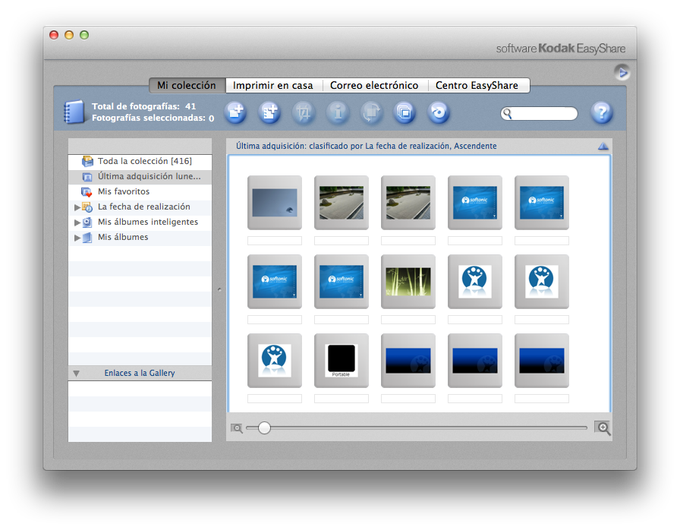
Task: Select Mis álbumes inteligentes item
Action: 140,222
